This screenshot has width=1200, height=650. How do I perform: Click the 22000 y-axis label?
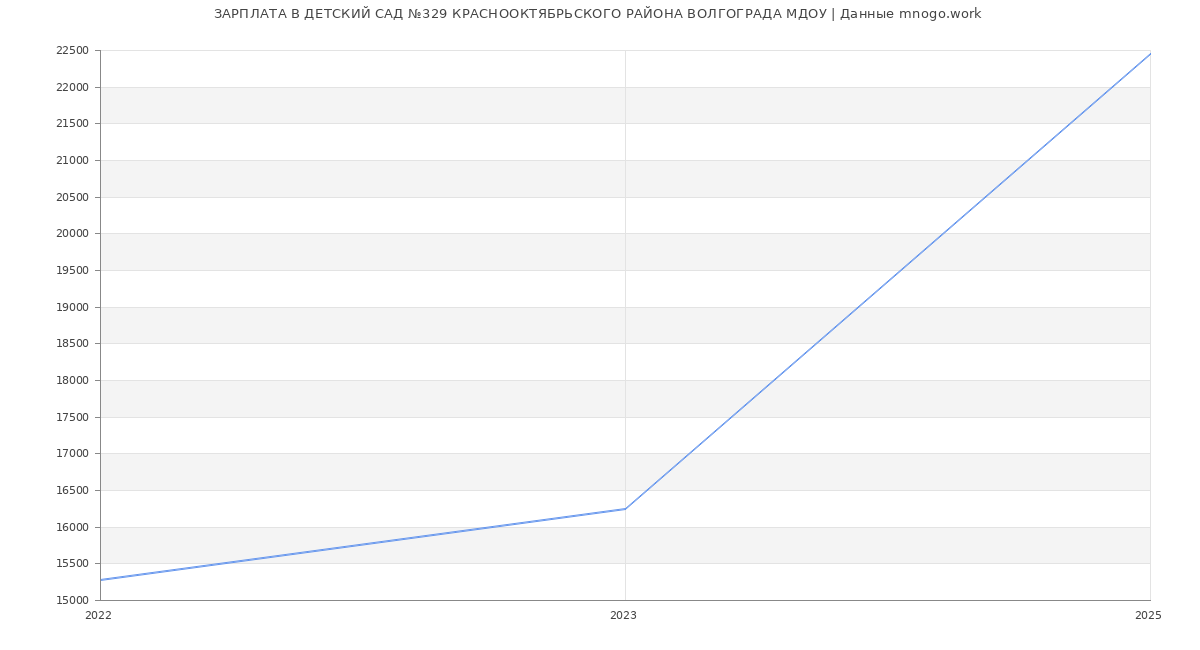tap(72, 88)
